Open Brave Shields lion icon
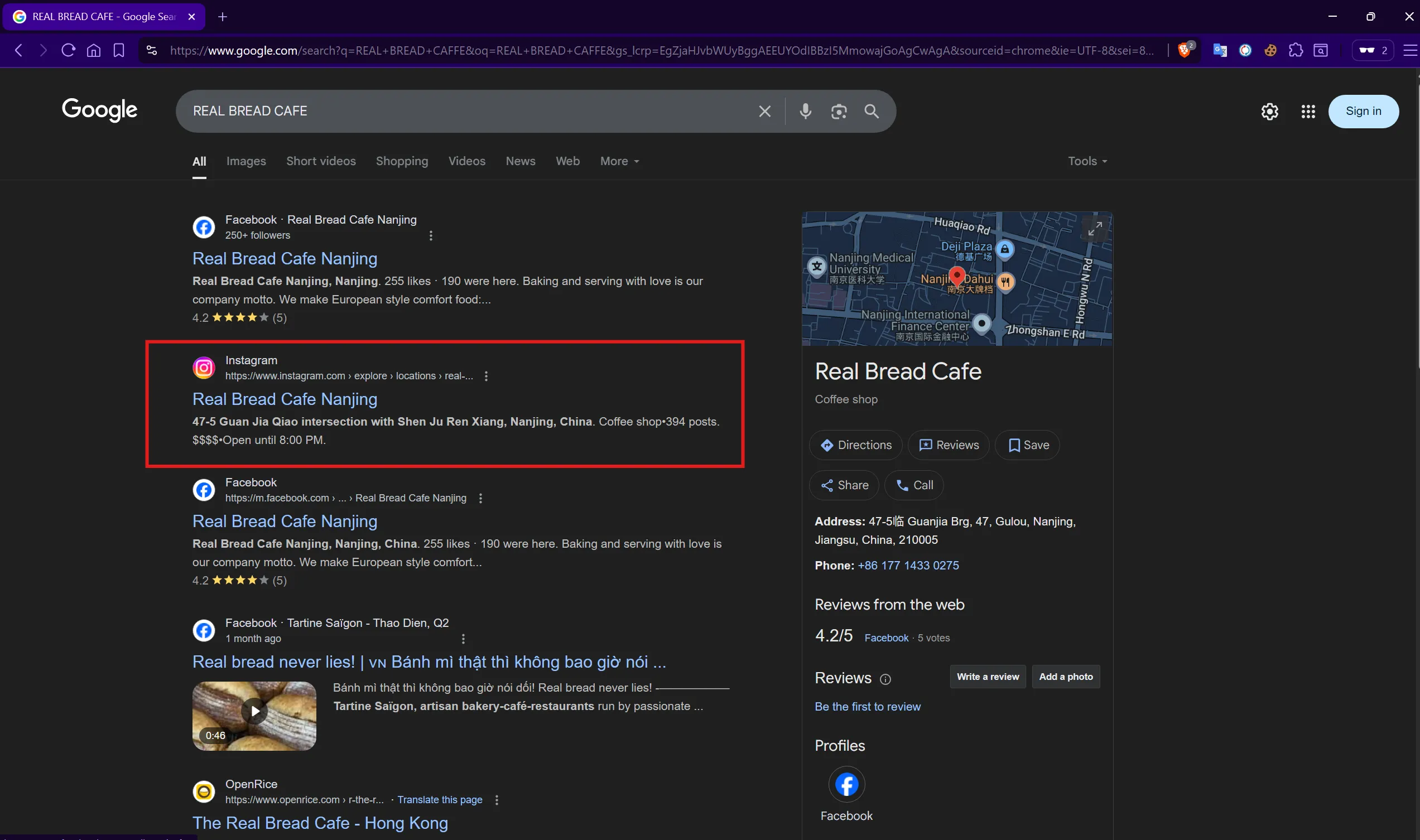The height and width of the screenshot is (840, 1420). 1185,50
